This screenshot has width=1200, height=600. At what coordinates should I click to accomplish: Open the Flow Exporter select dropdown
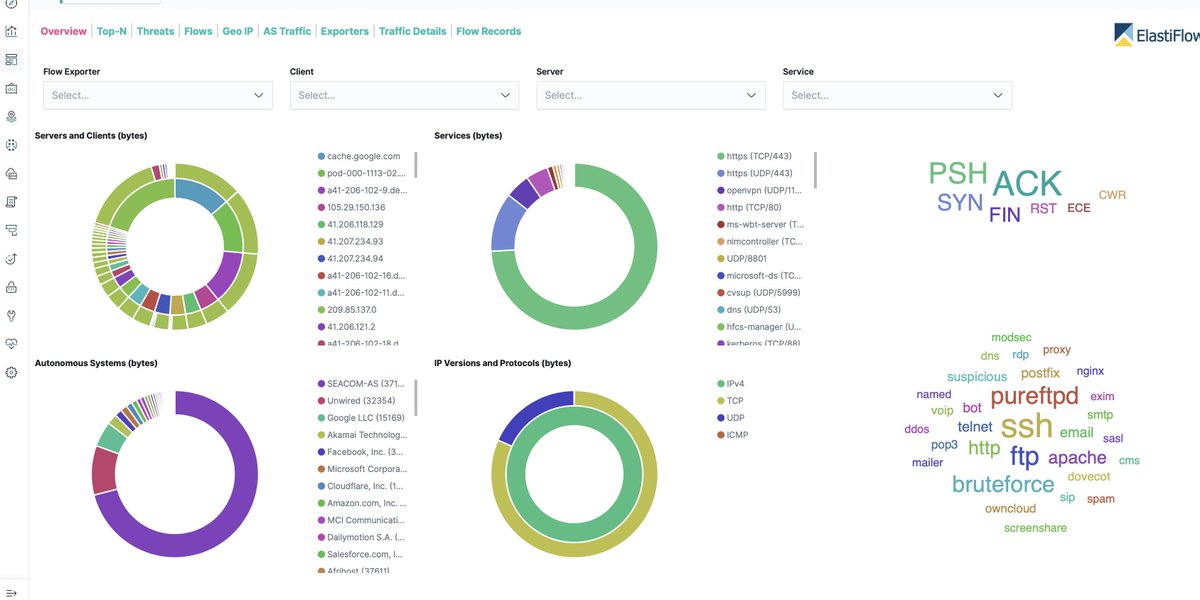click(x=158, y=95)
